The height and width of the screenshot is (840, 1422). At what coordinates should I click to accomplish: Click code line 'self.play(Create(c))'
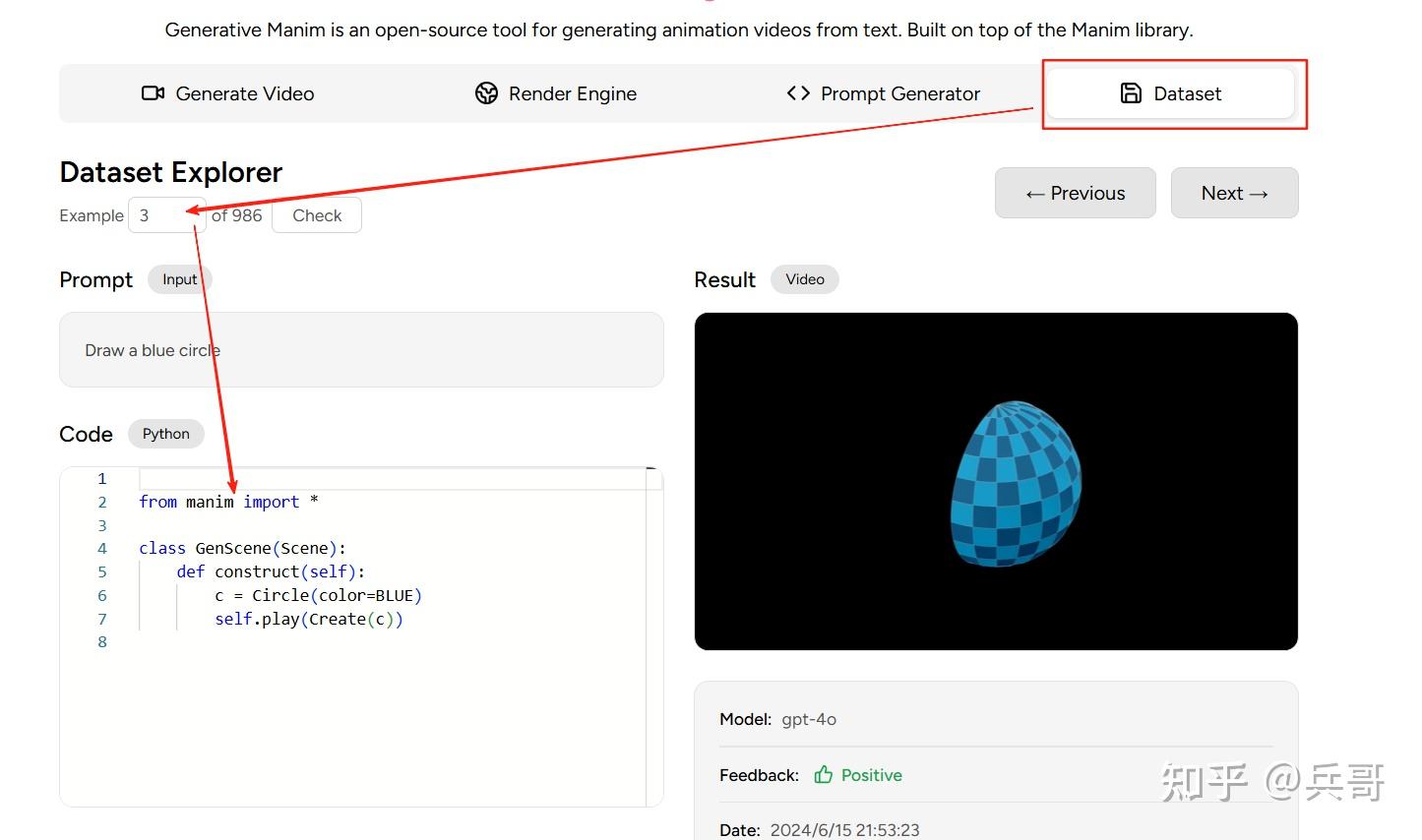(x=309, y=619)
